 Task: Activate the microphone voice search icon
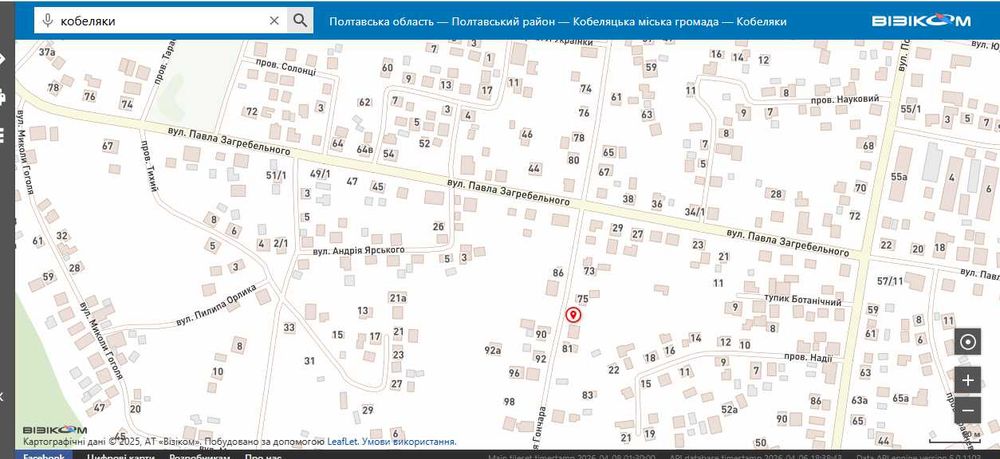click(x=47, y=21)
